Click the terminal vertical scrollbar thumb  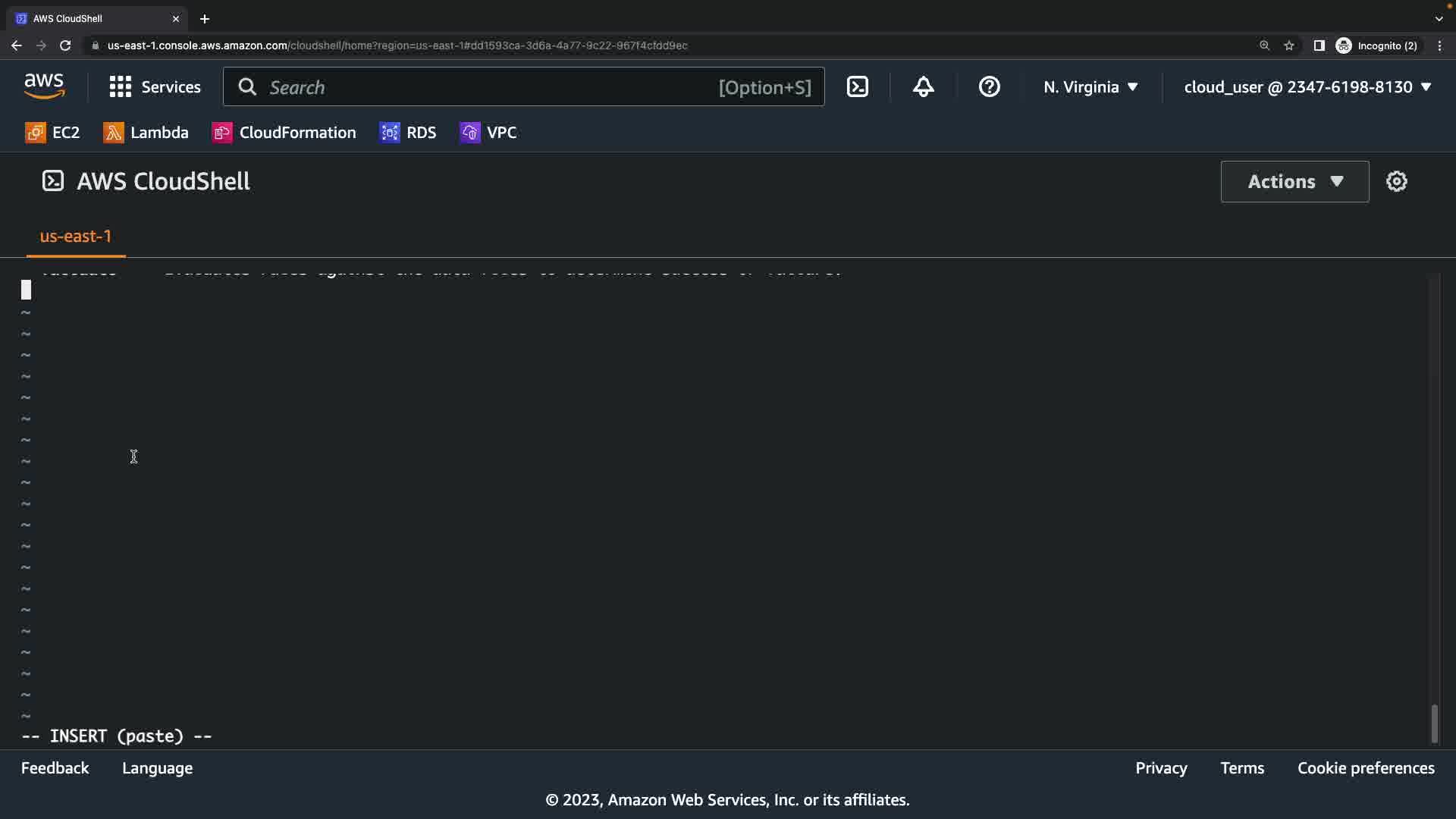coord(1434,723)
